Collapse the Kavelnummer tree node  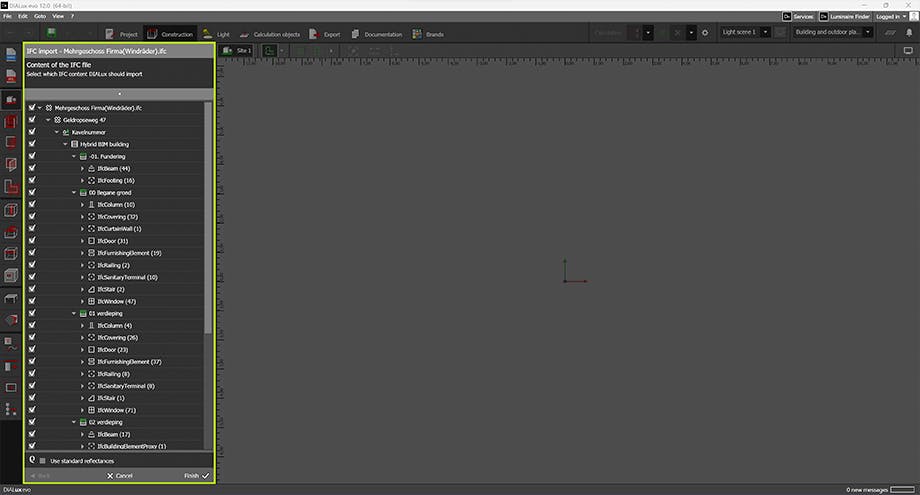pyautogui.click(x=57, y=132)
